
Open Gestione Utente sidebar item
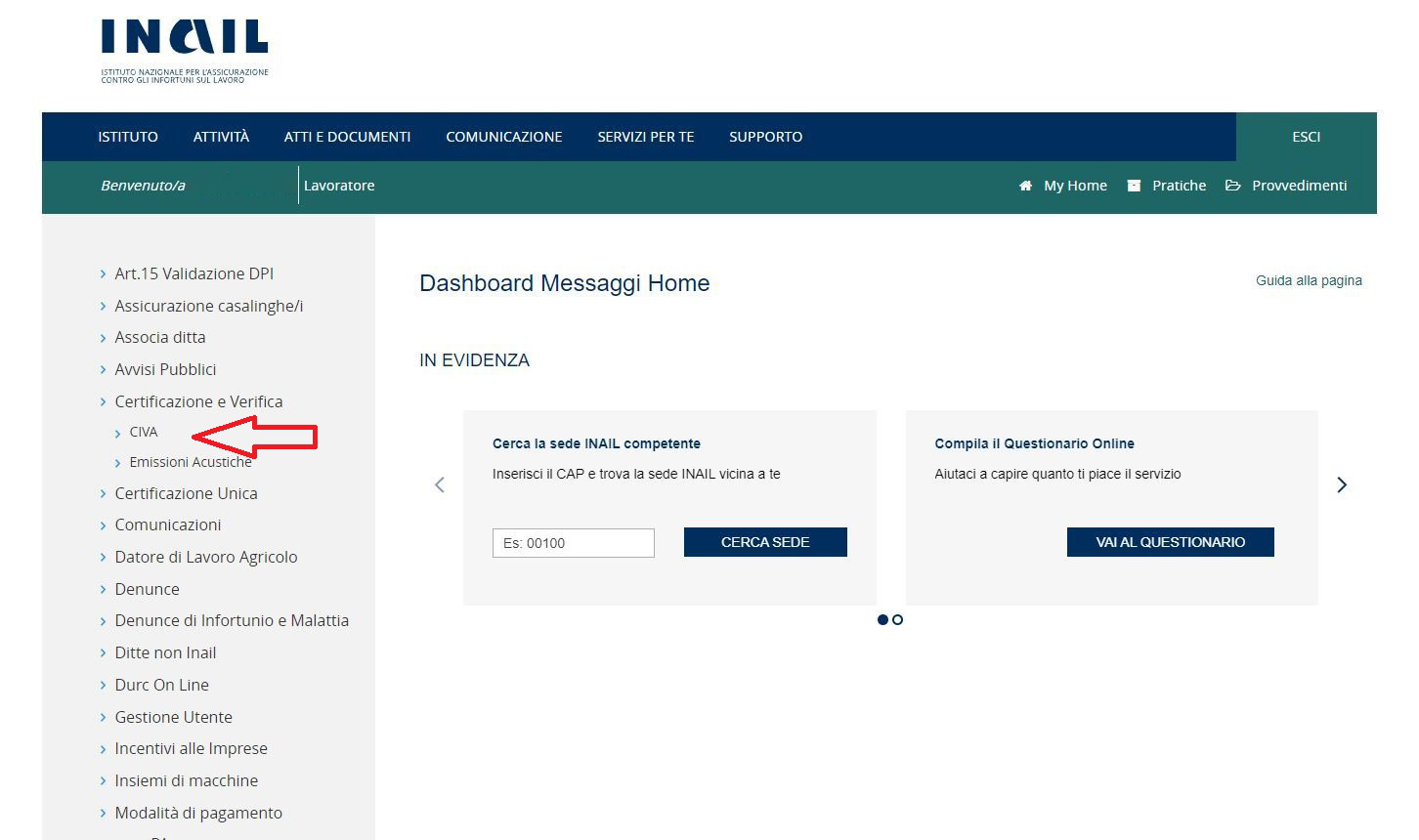173,717
